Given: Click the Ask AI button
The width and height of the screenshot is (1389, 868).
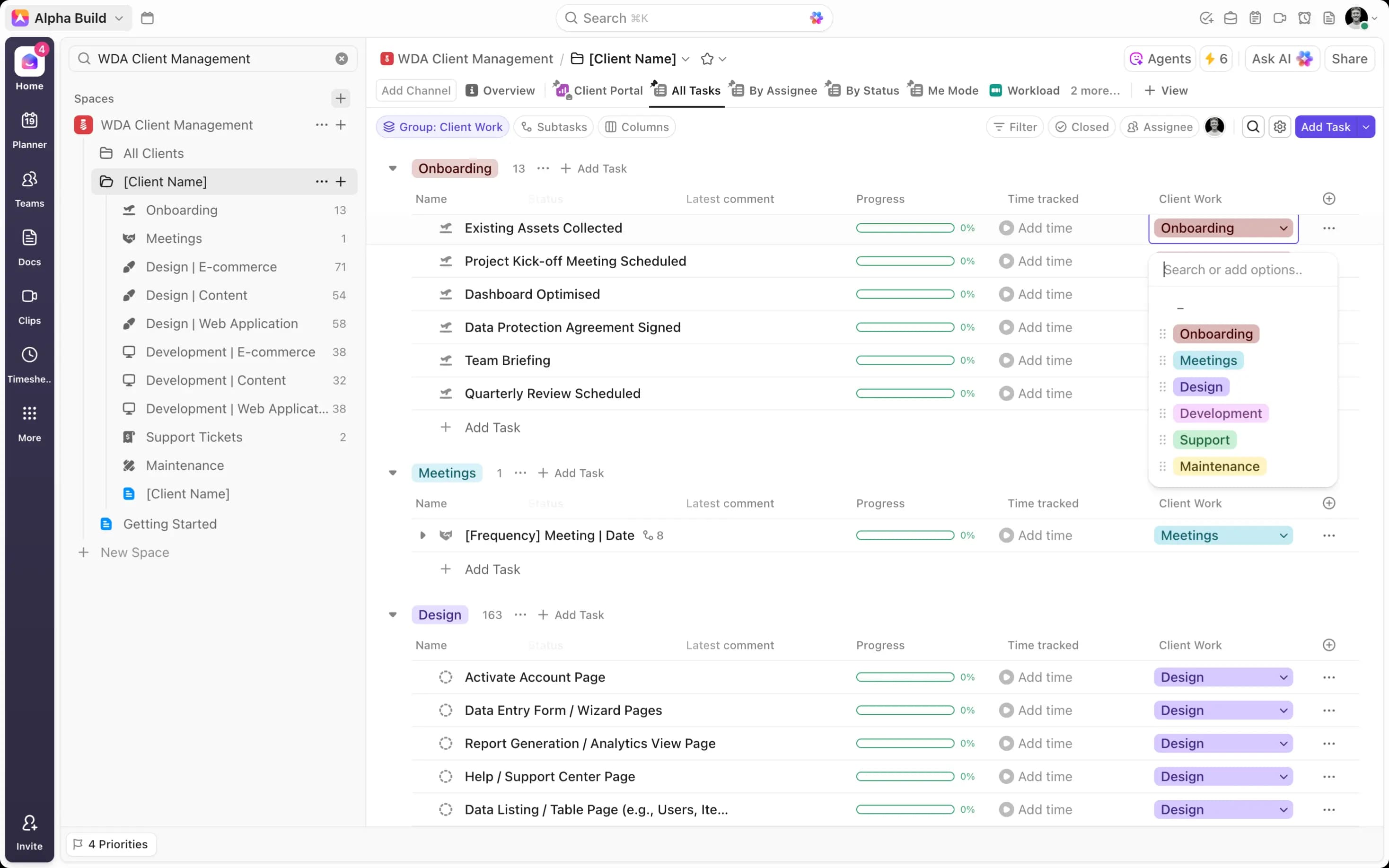Looking at the screenshot, I should (1282, 58).
